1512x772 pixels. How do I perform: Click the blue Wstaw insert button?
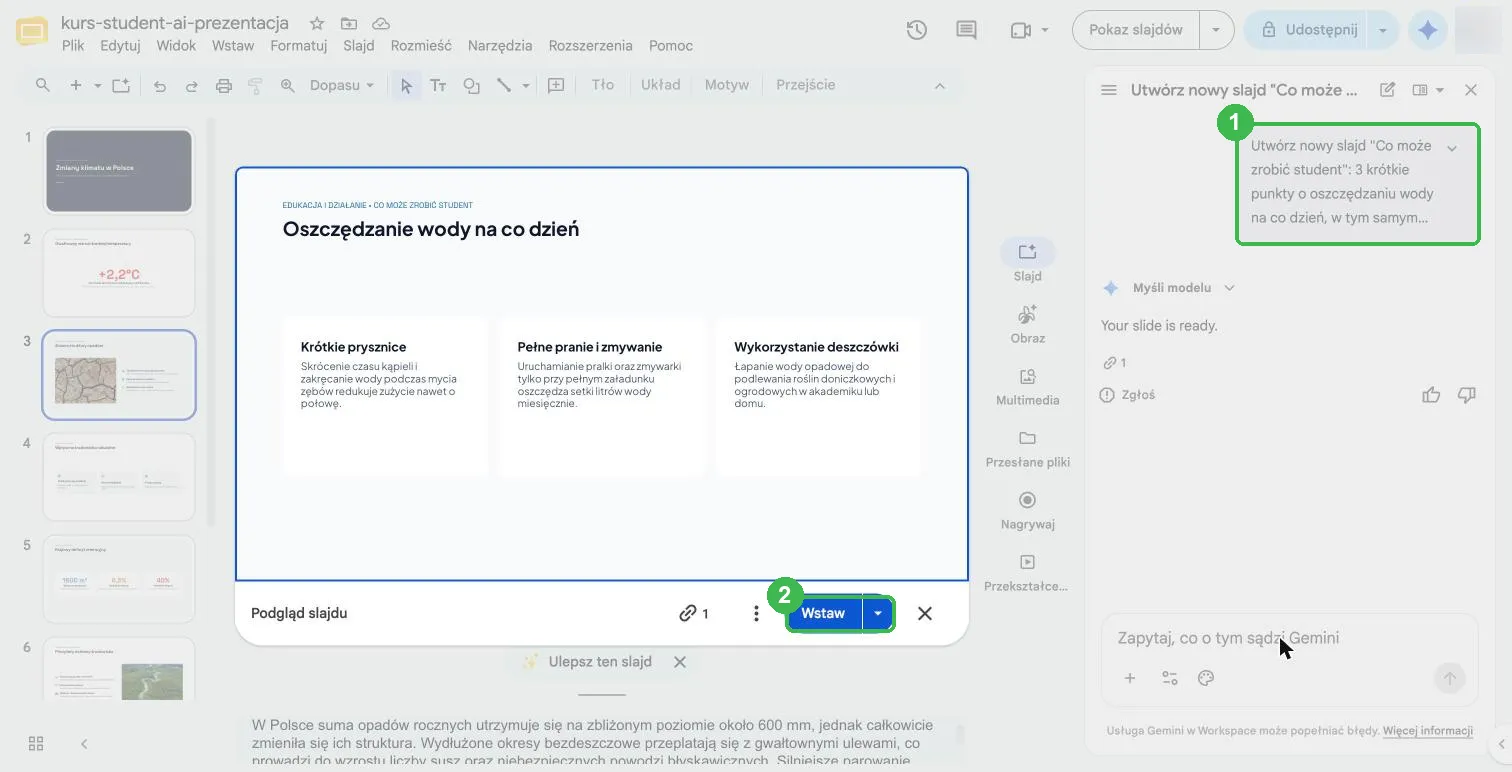(x=823, y=613)
